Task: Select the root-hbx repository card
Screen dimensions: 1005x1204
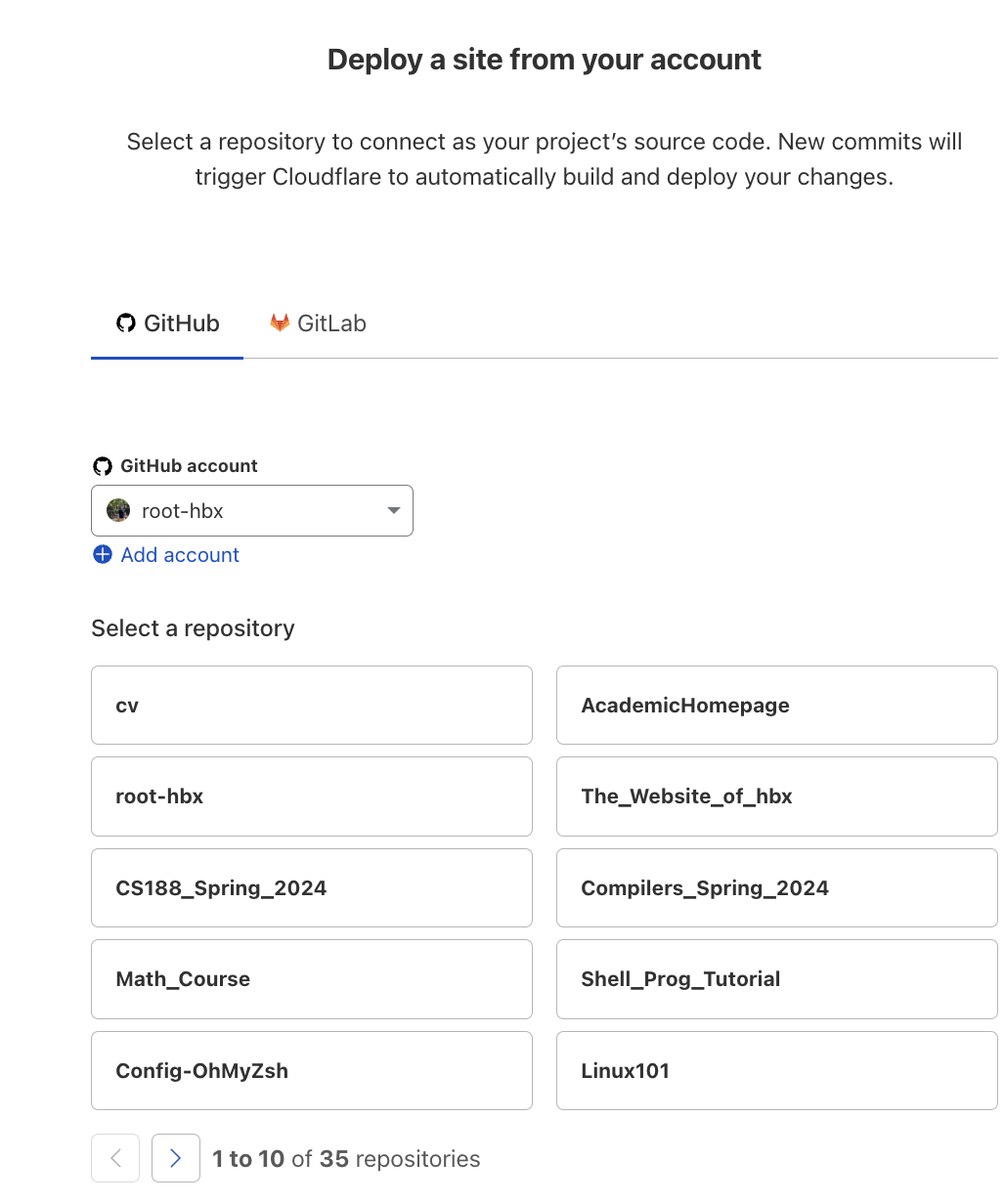Action: (x=311, y=796)
